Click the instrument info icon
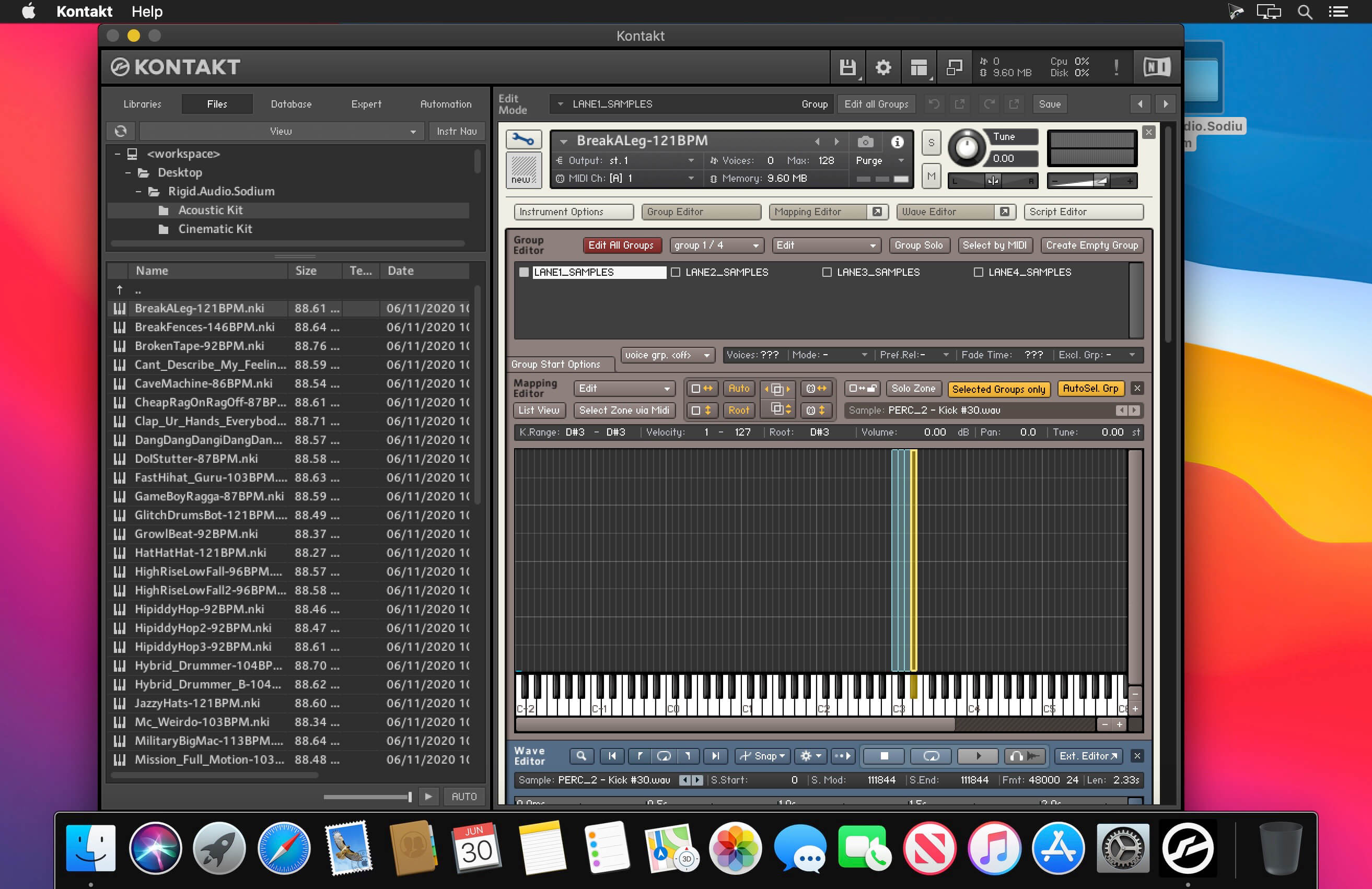Viewport: 1372px width, 889px height. (897, 142)
